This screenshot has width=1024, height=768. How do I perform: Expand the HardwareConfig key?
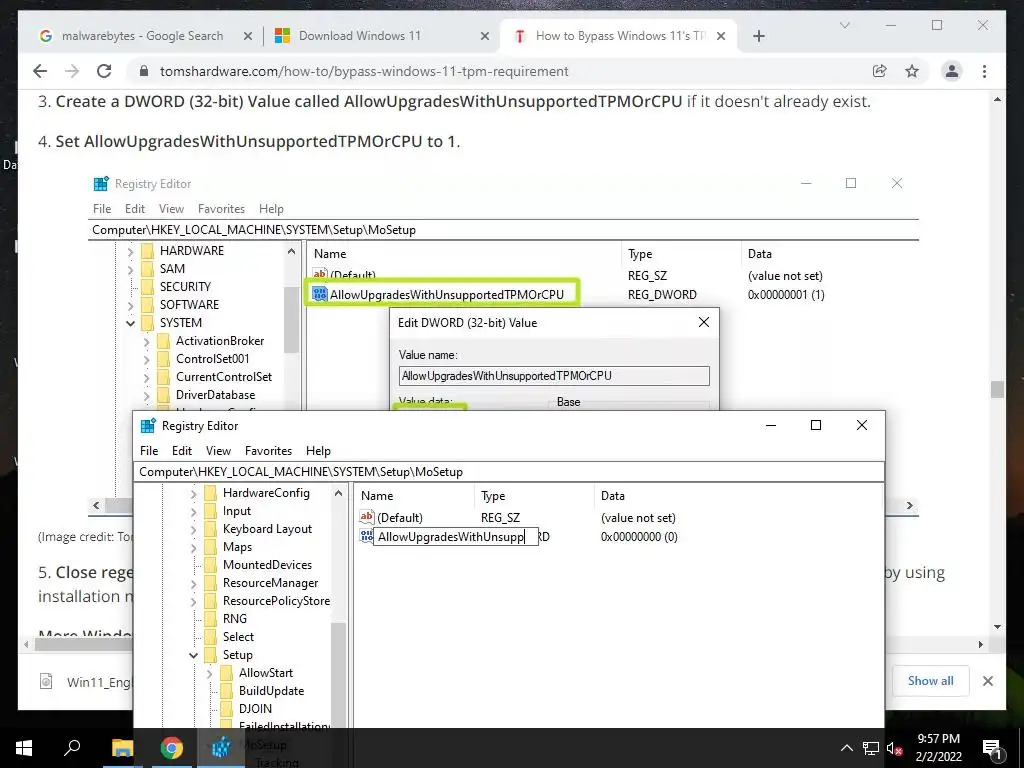pos(193,493)
